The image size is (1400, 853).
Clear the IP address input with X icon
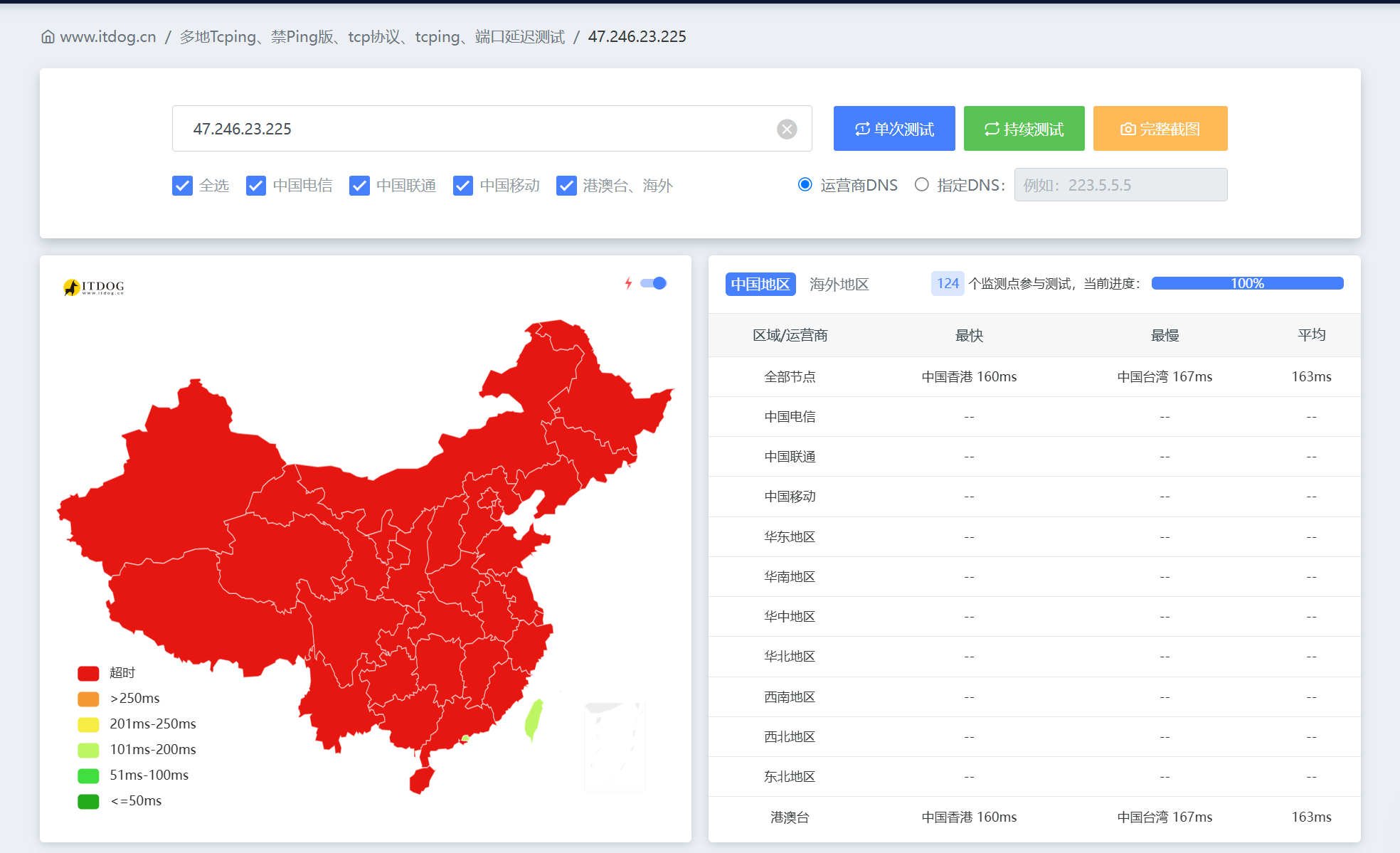786,129
